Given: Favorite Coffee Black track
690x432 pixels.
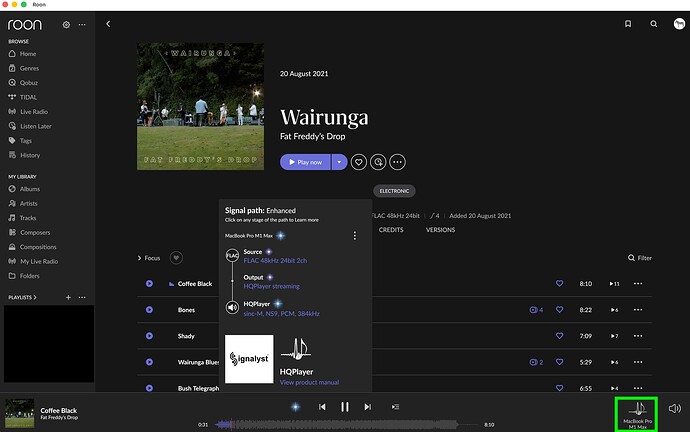Looking at the screenshot, I should [559, 283].
